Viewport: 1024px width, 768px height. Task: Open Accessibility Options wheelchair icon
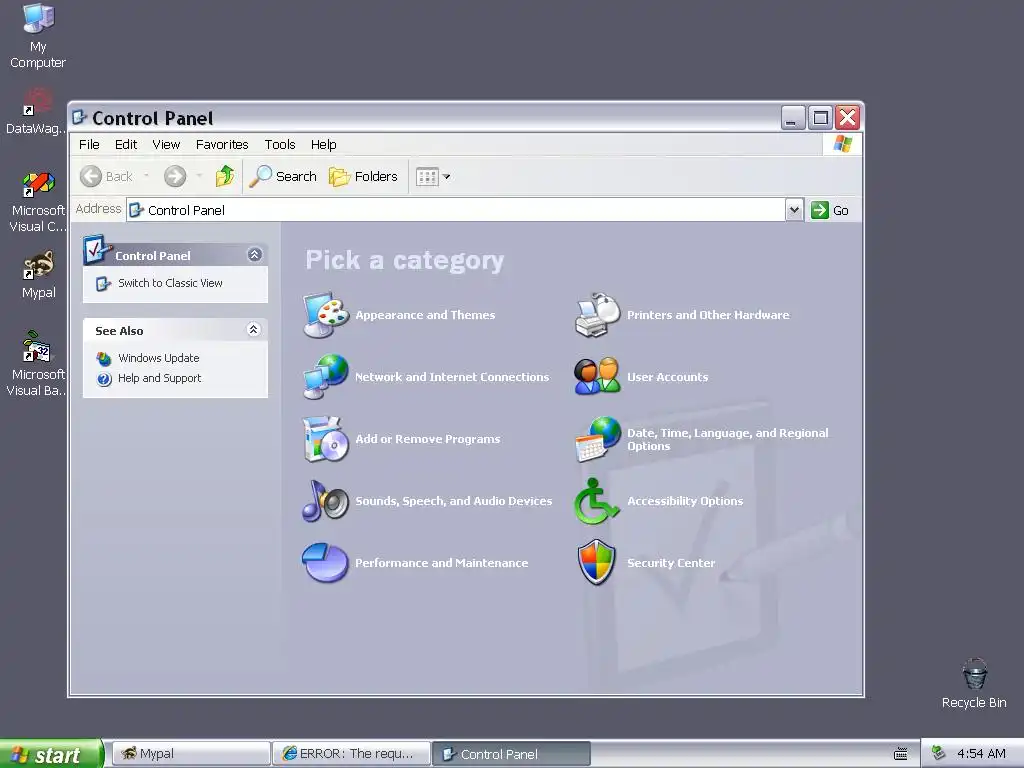click(x=596, y=501)
